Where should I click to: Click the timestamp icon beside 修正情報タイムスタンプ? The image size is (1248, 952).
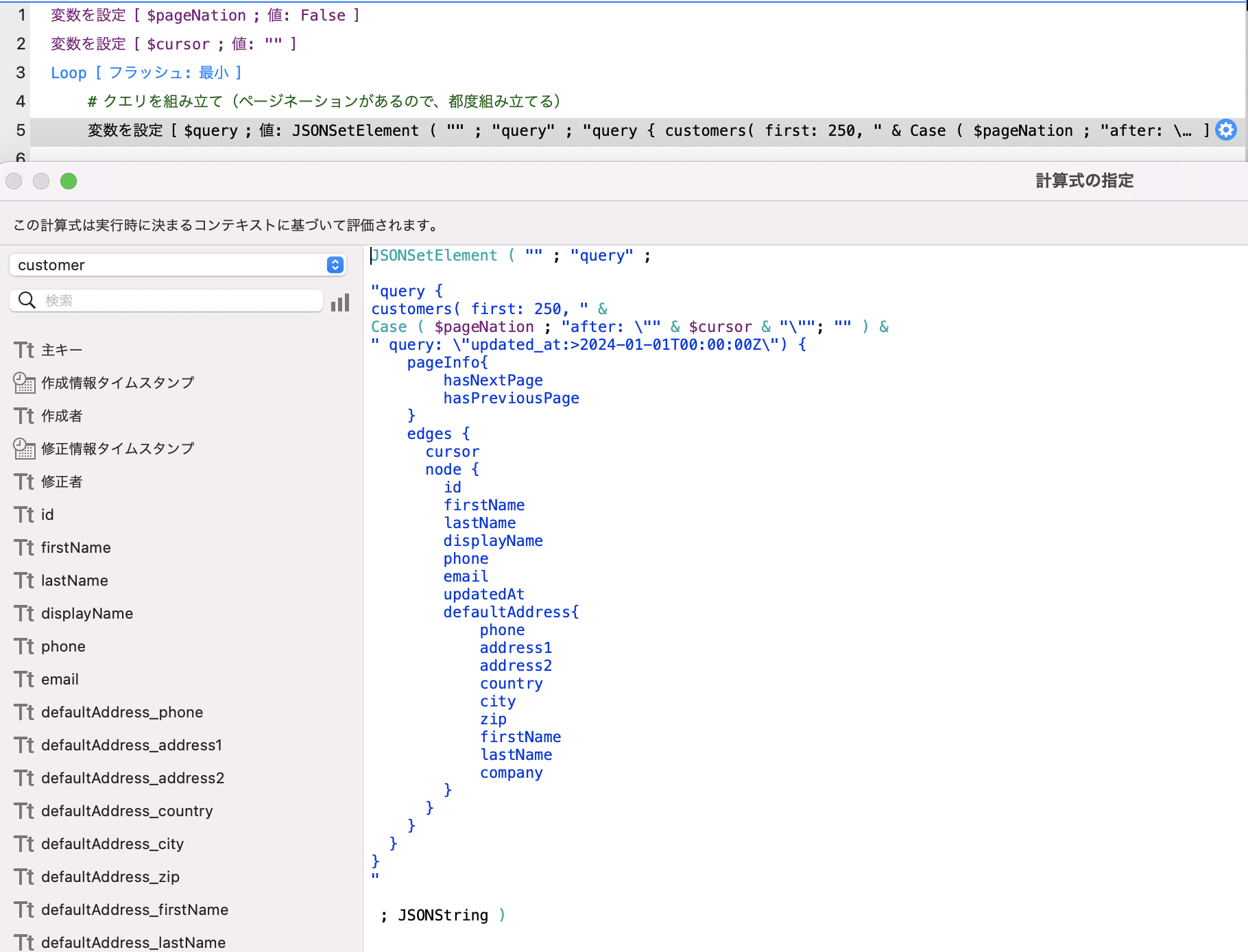coord(24,448)
